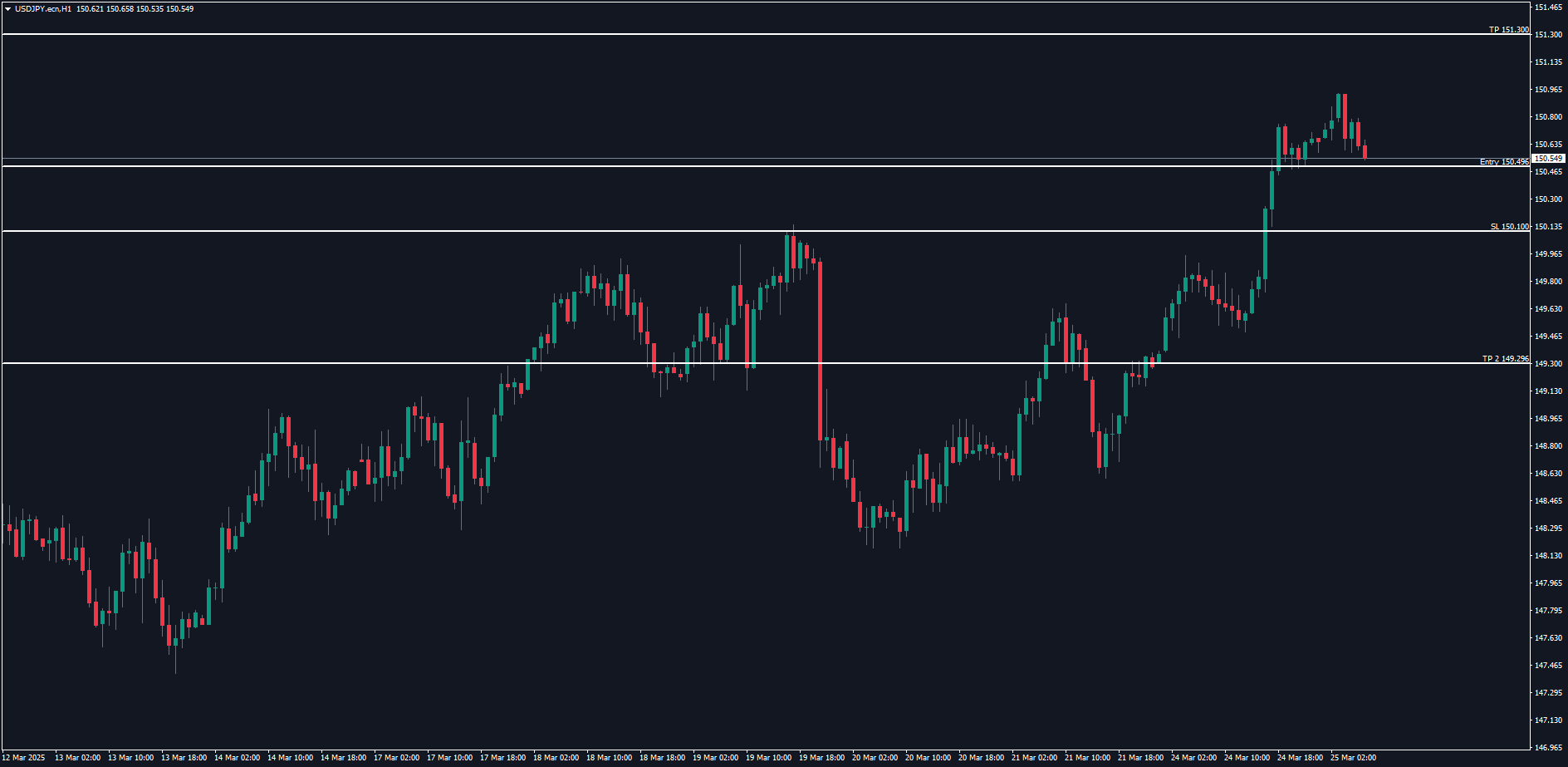Click the 151.465 price axis label
Image resolution: width=1568 pixels, height=767 pixels.
1548,7
